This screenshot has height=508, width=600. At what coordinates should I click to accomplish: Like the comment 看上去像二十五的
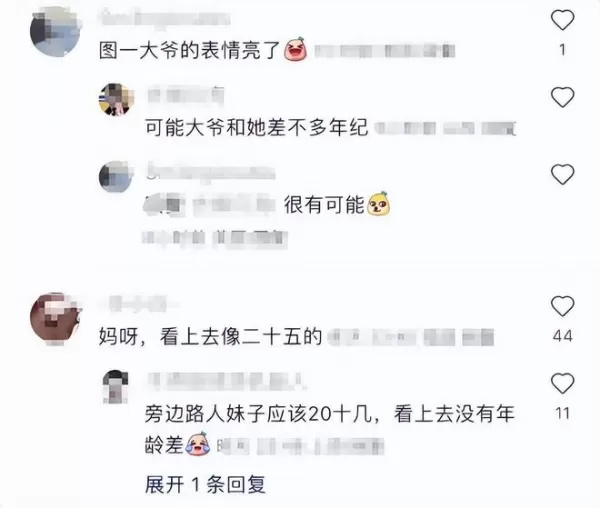(x=562, y=306)
